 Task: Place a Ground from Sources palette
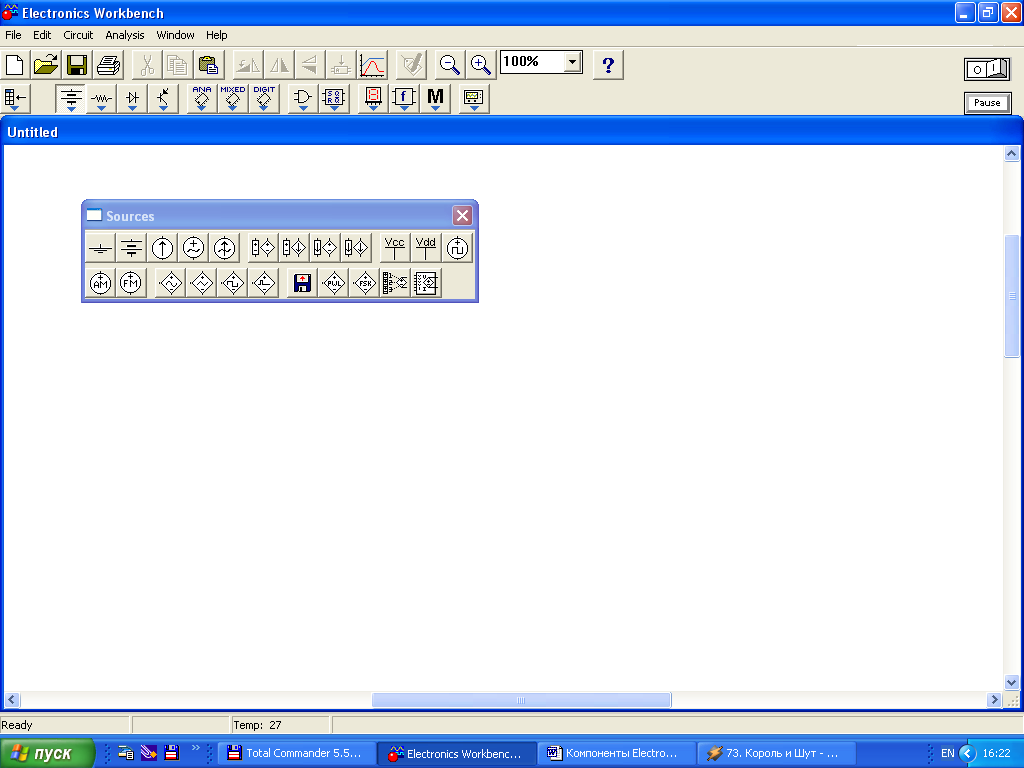[101, 248]
